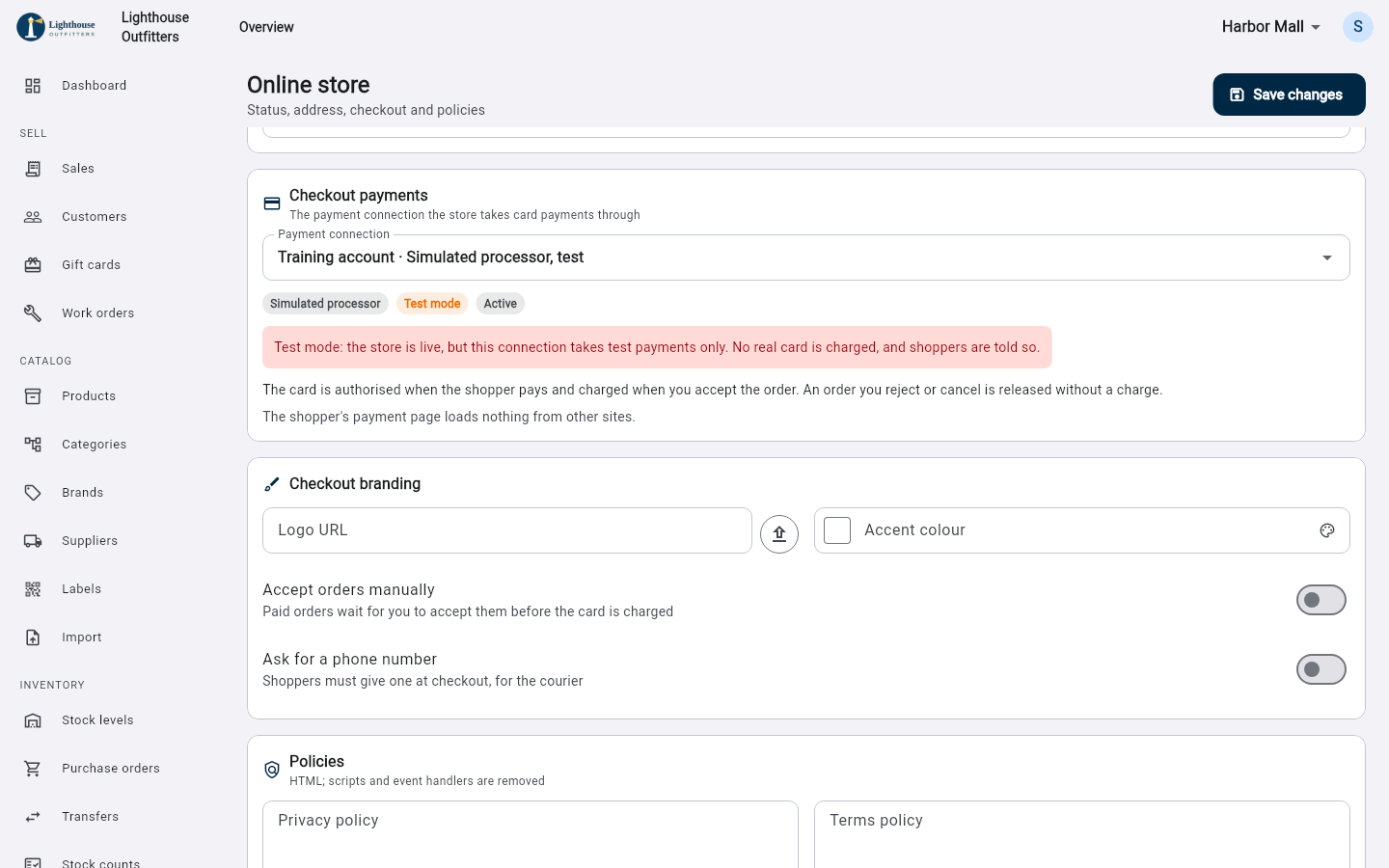Enable Accept orders manually switch
Viewport: 1389px width, 868px height.
(1321, 600)
